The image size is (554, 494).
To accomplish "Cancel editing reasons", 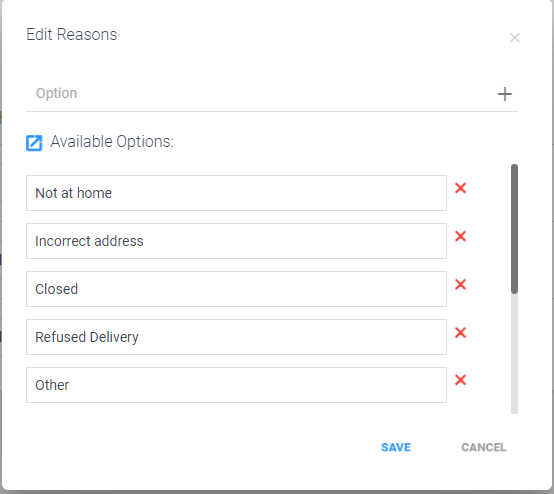I will tap(484, 447).
